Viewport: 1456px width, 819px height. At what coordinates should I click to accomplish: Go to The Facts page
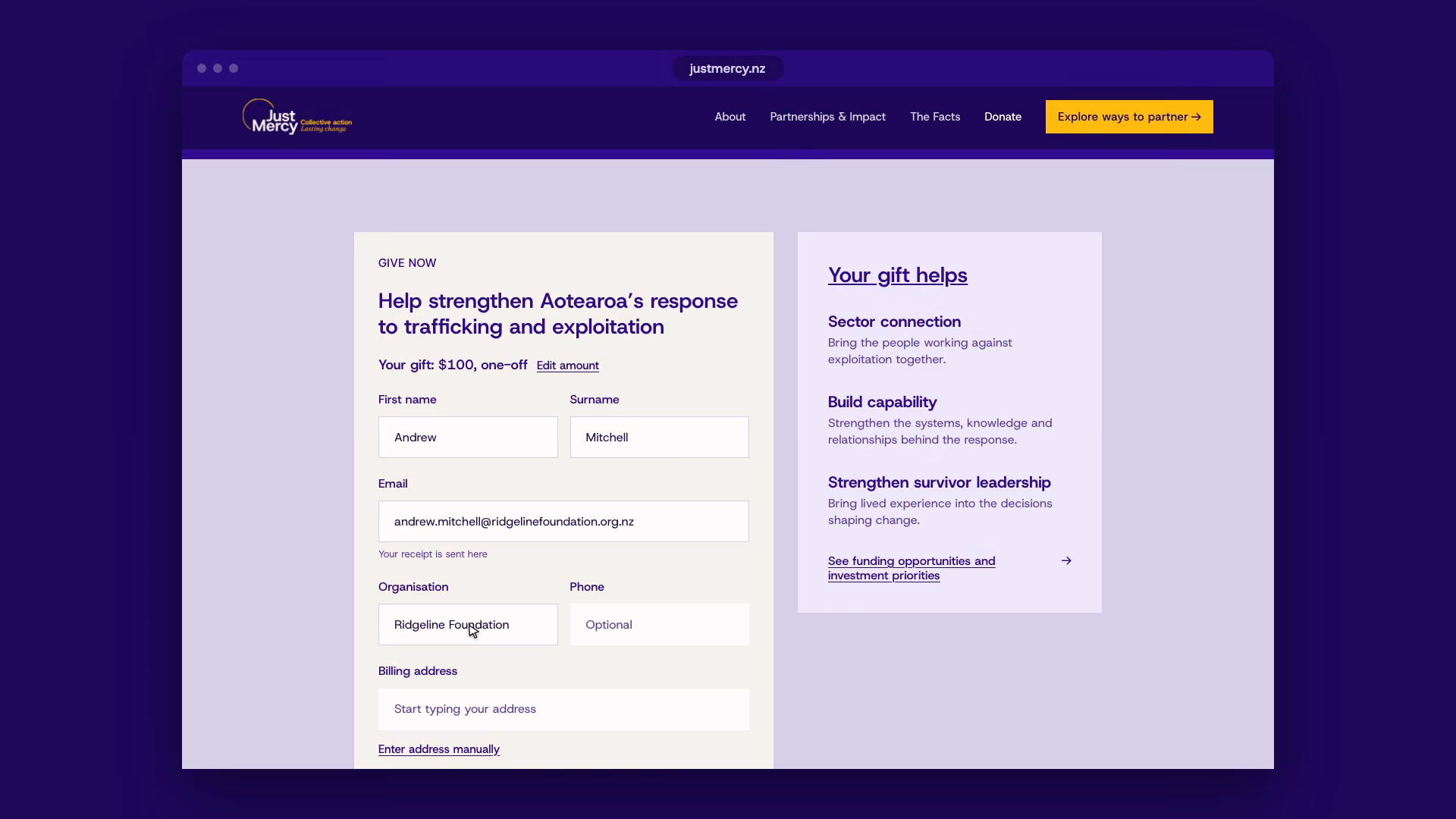[935, 117]
